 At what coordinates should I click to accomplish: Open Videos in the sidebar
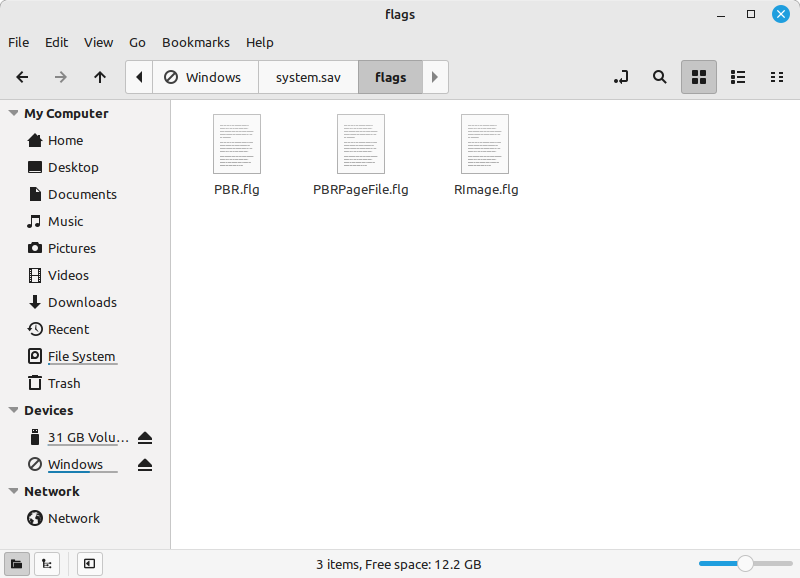85,275
